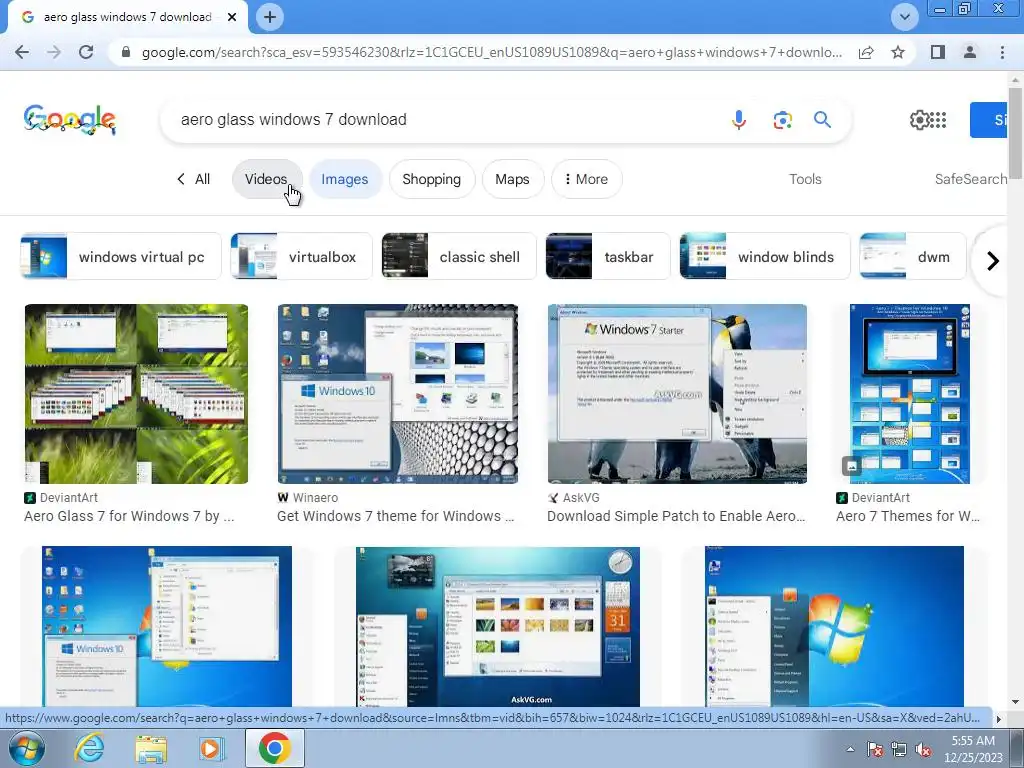Screen dimensions: 1024x768
Task: Open second-row Windows 10 about dialog thumbnail
Action: tap(167, 626)
